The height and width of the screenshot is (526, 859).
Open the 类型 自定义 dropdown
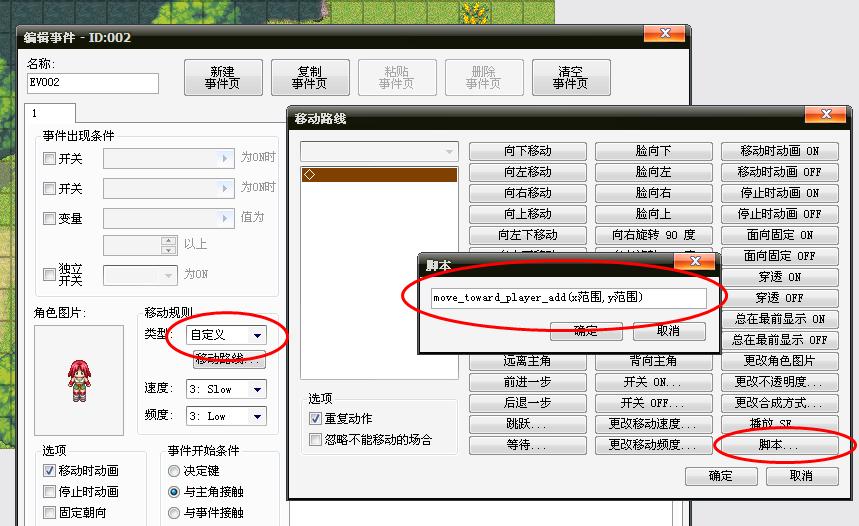click(x=226, y=335)
